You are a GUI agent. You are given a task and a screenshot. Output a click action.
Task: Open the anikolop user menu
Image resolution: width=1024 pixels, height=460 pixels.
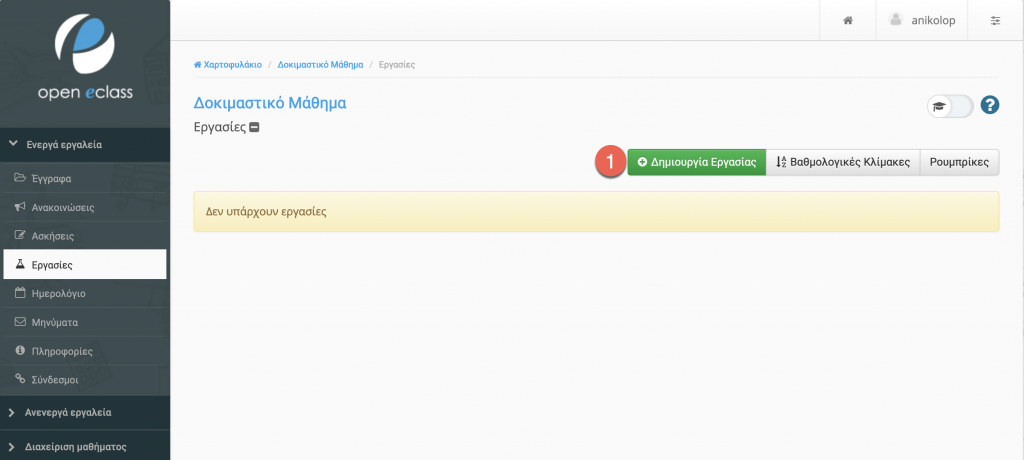[x=920, y=20]
